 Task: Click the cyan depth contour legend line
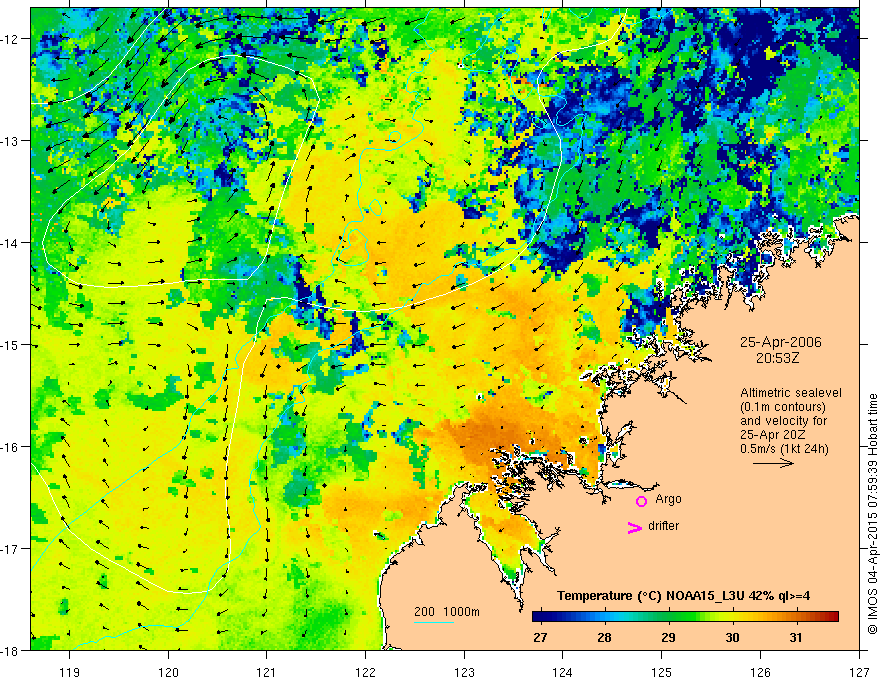(x=433, y=622)
